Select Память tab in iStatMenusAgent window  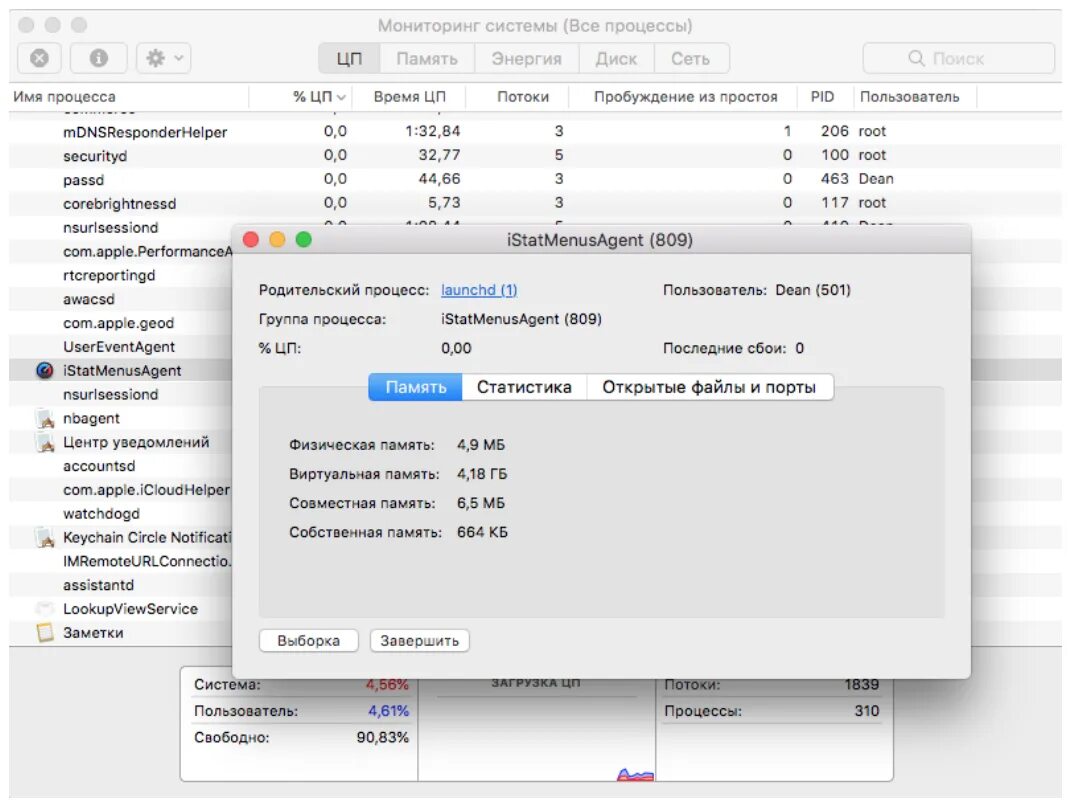click(416, 387)
